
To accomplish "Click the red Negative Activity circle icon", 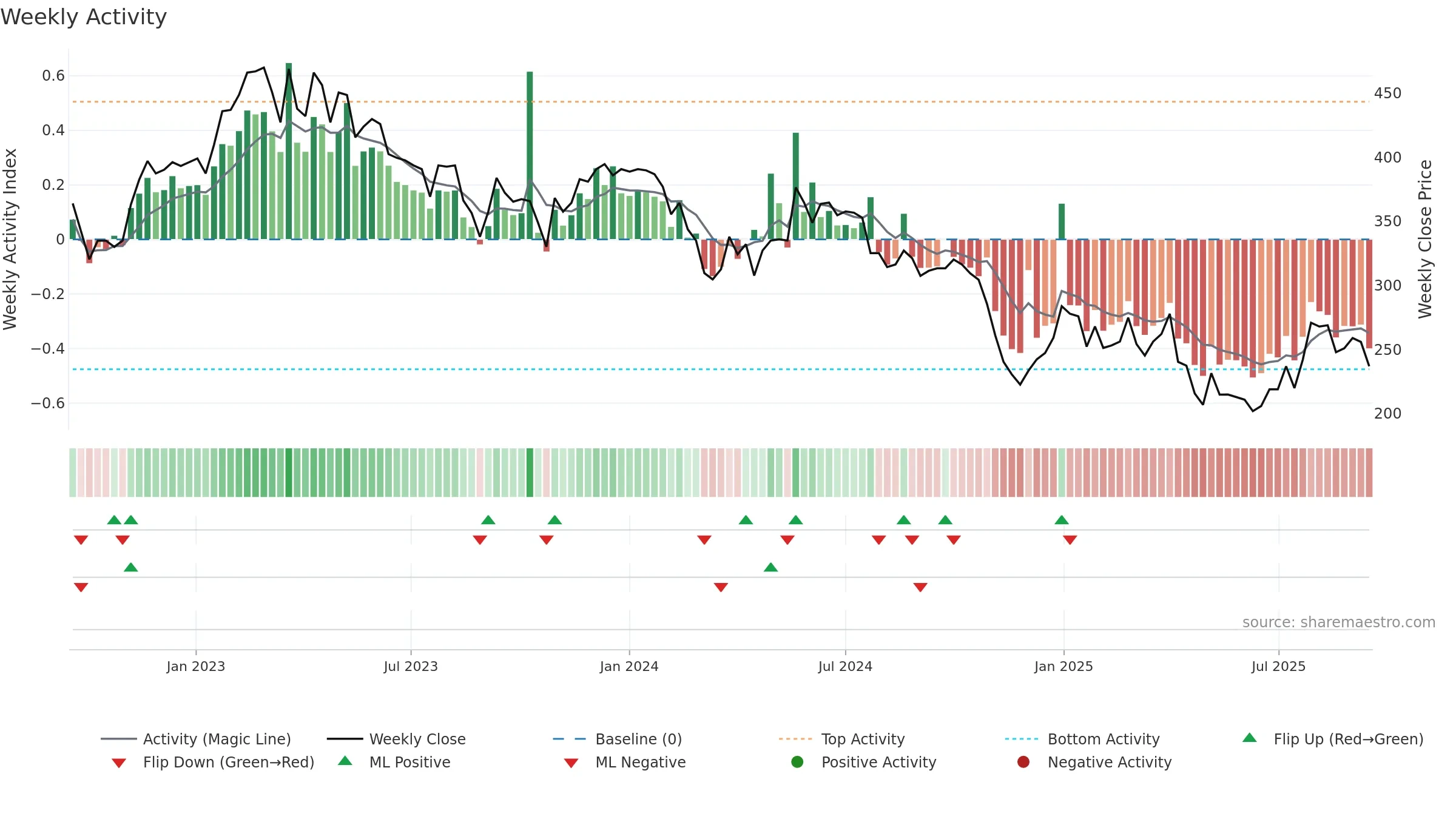I will pyautogui.click(x=1023, y=762).
